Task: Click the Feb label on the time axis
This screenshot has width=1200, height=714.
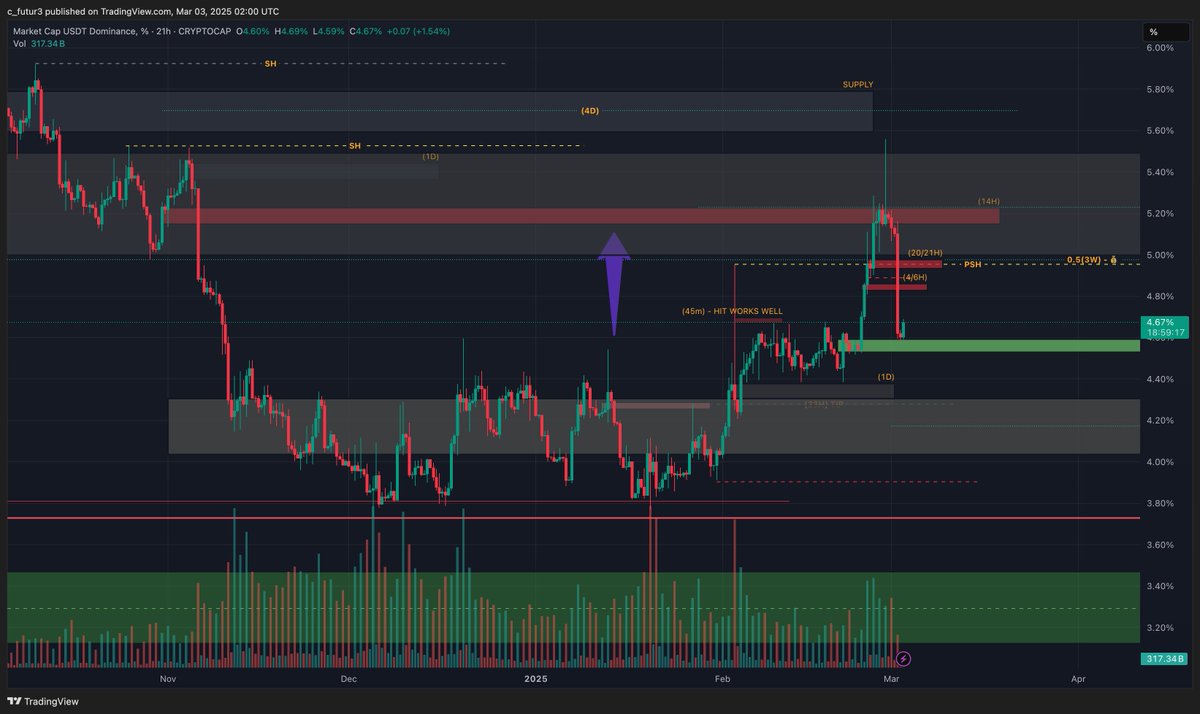Action: pyautogui.click(x=722, y=679)
